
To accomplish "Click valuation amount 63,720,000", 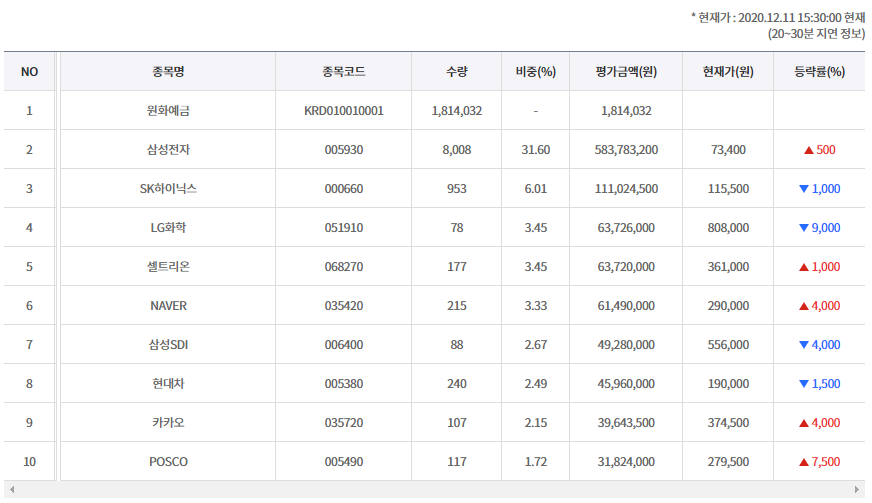I will 626,267.
